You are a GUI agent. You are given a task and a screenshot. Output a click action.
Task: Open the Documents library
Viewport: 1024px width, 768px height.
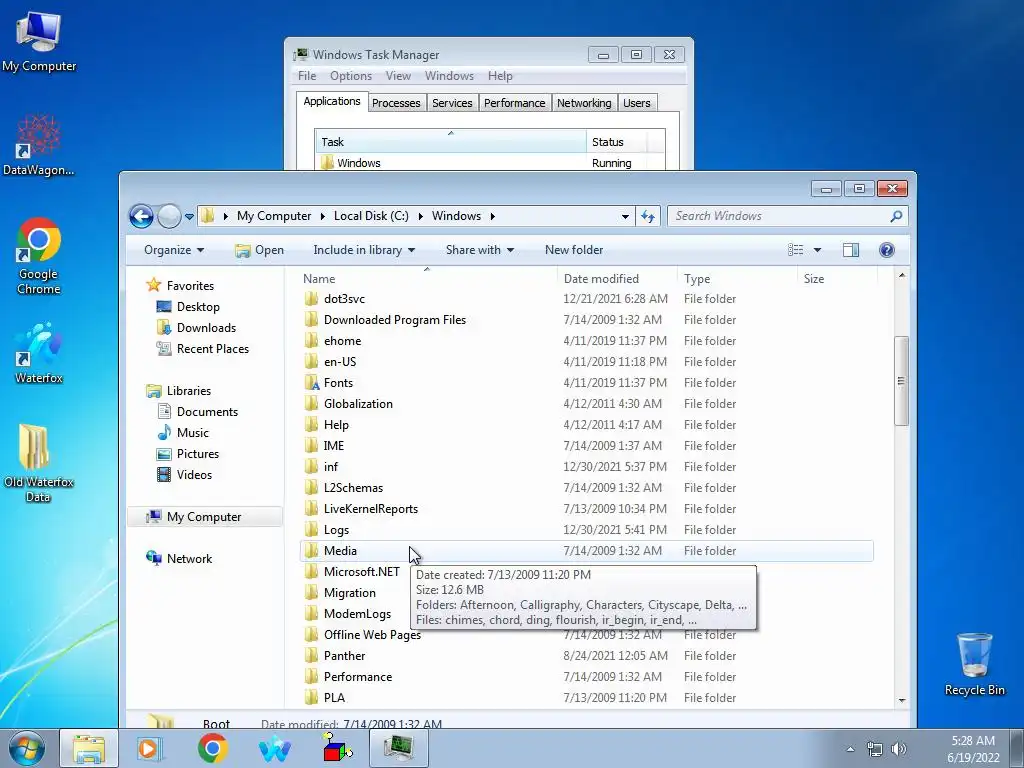pyautogui.click(x=207, y=412)
